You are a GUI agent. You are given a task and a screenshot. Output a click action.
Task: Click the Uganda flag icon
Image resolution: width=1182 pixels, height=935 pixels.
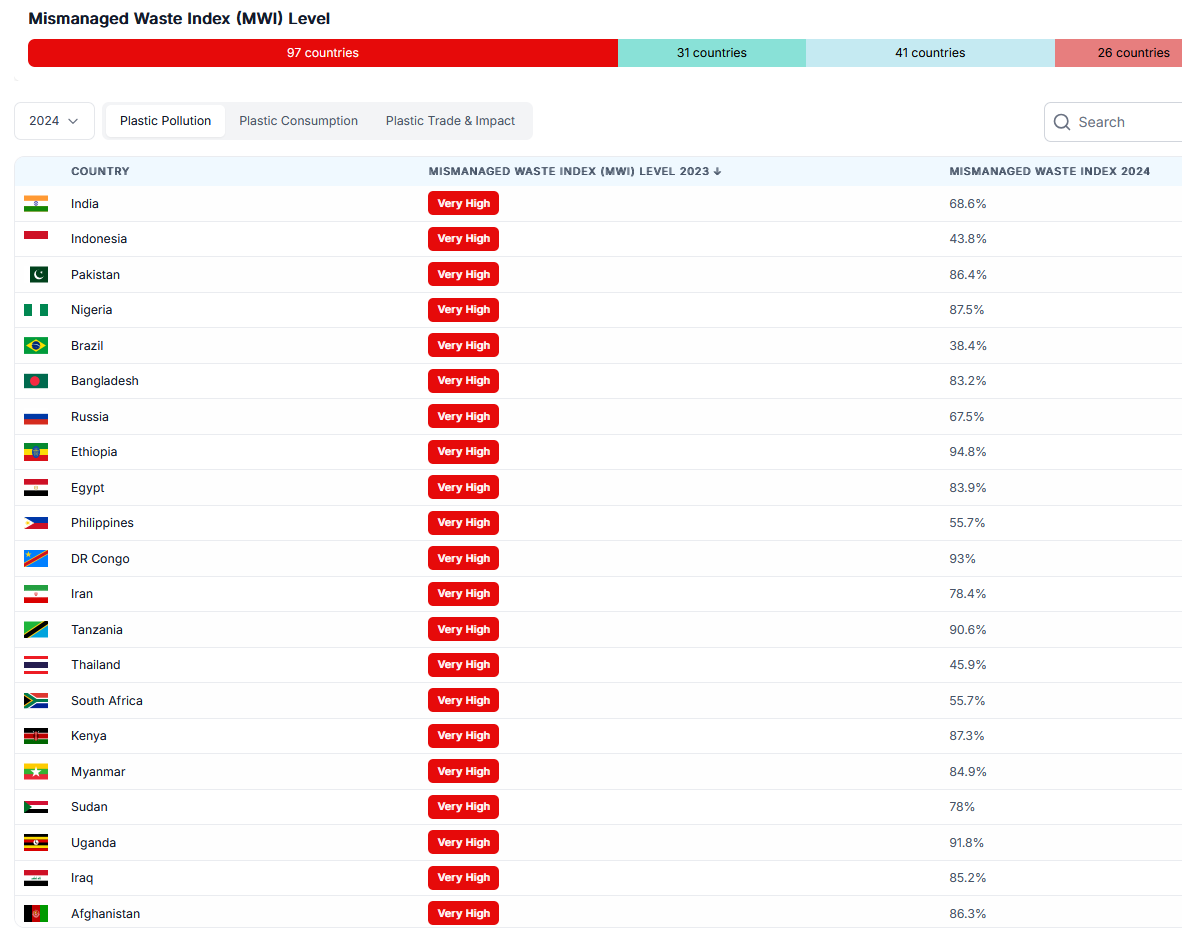pos(35,842)
